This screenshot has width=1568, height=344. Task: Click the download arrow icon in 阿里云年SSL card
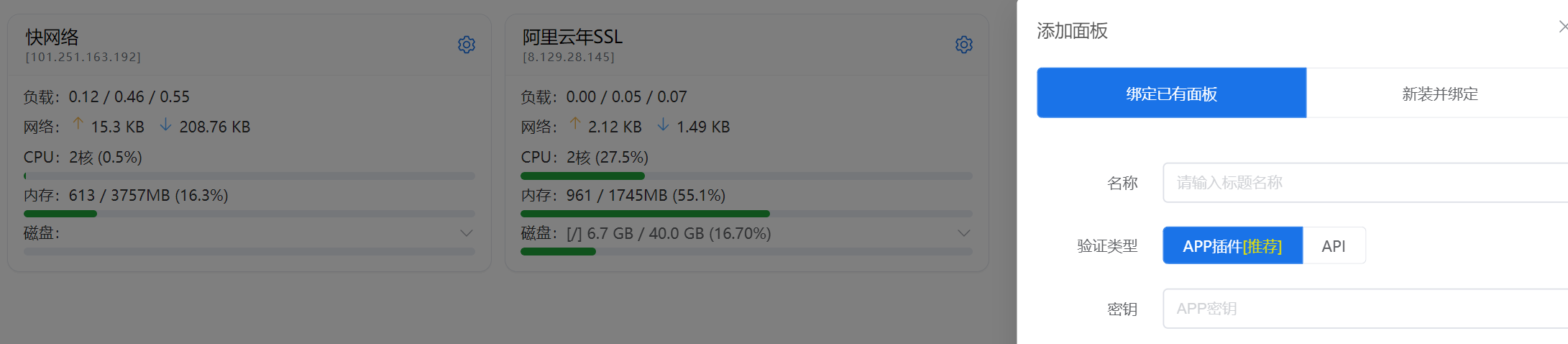tap(663, 125)
